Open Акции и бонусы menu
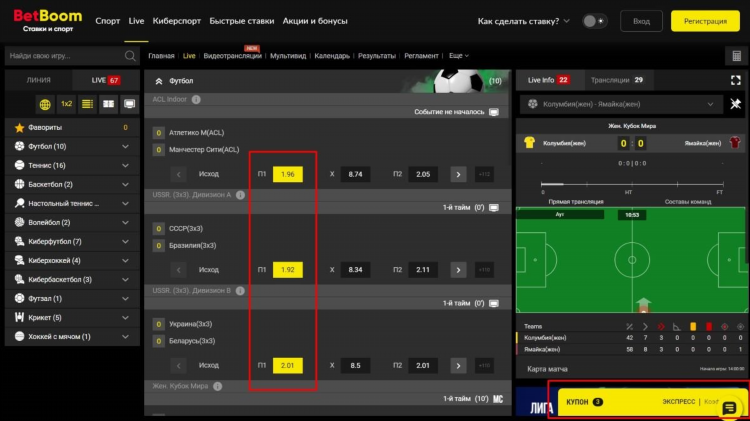This screenshot has height=421, width=750. point(315,21)
